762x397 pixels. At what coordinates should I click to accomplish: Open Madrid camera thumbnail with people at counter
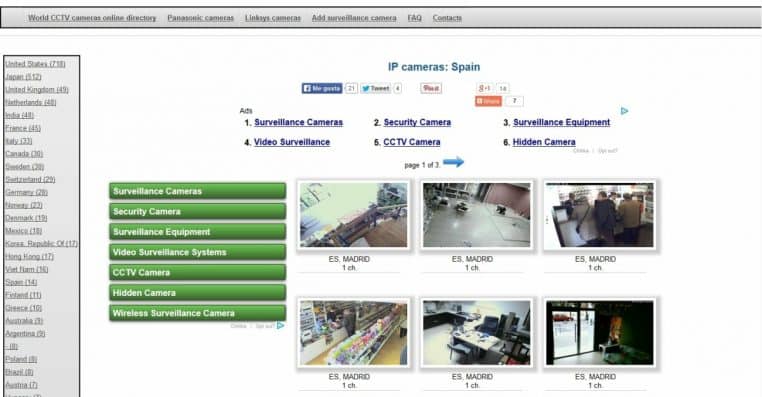[600, 215]
